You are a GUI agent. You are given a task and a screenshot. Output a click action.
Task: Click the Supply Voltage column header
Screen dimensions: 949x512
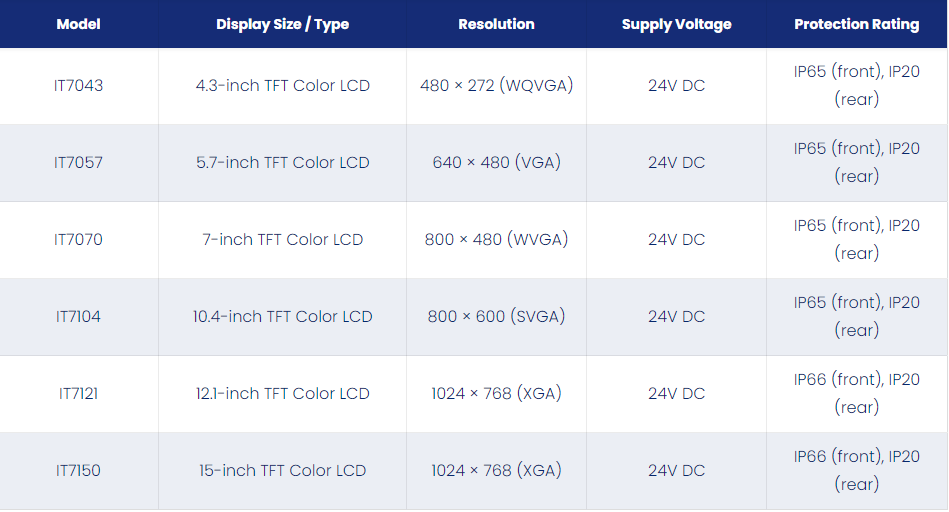677,24
